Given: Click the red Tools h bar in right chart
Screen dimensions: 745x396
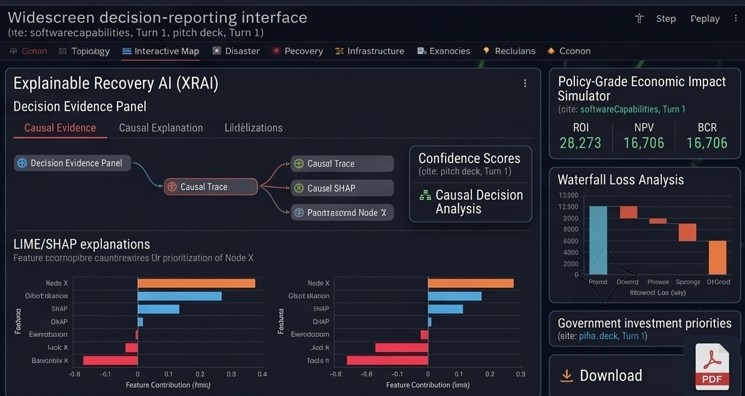Looking at the screenshot, I should [x=387, y=360].
